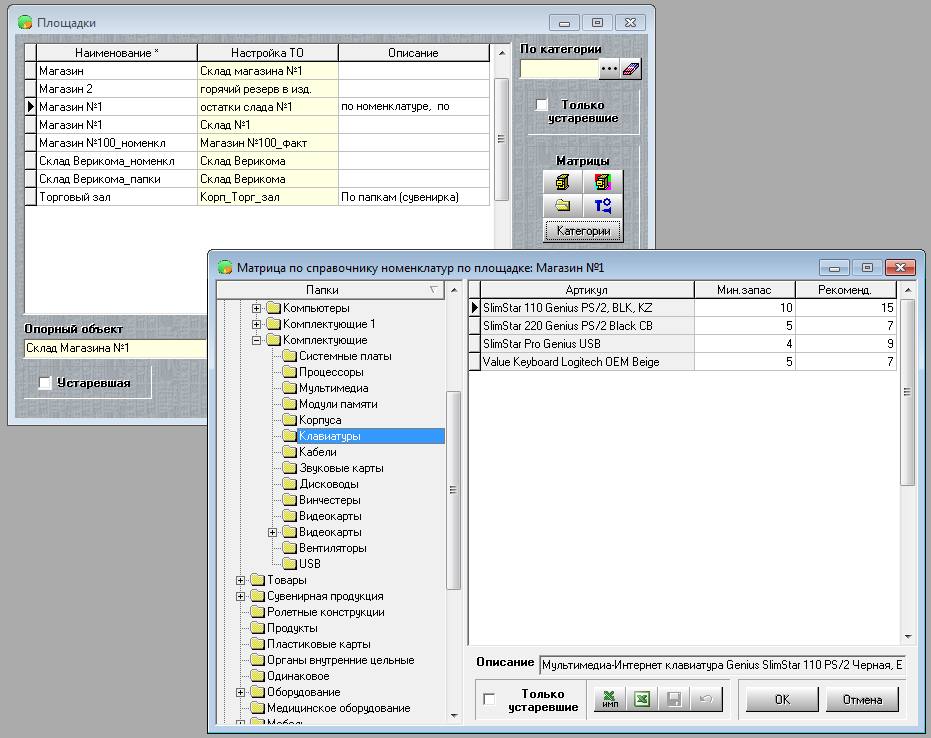Click the Описание text field
The width and height of the screenshot is (931, 738).
click(722, 664)
